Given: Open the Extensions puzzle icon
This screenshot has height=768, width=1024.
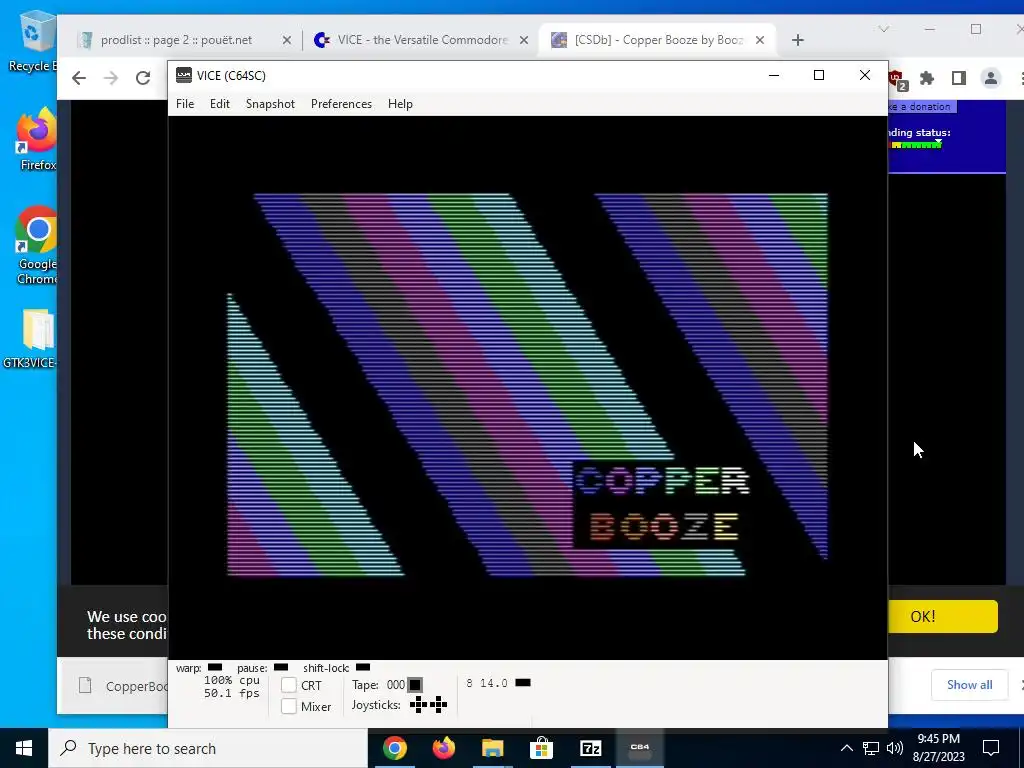Looking at the screenshot, I should [927, 78].
